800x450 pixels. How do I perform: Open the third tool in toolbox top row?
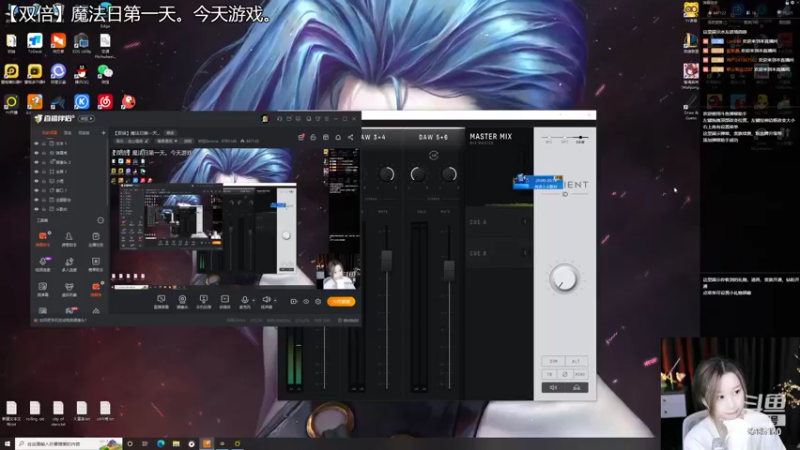coord(95,236)
